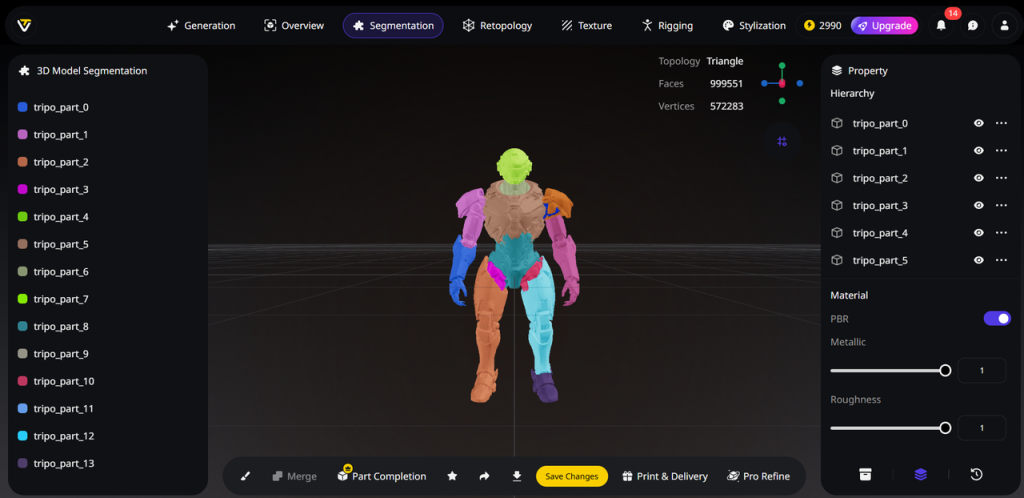Click cube icon of tripo_part_0 hierarchy row
Image resolution: width=1024 pixels, height=498 pixels.
click(x=837, y=123)
